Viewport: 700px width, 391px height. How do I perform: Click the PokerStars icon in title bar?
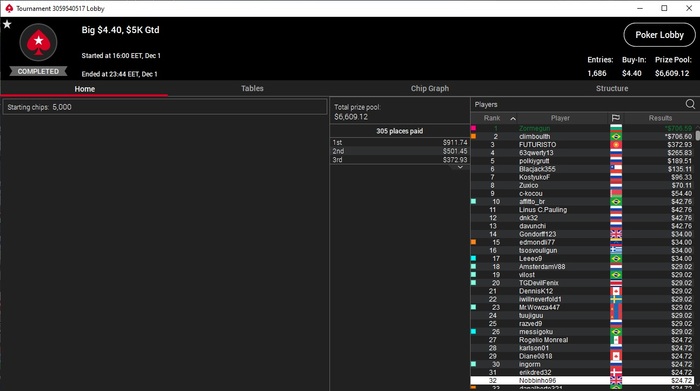[9, 8]
